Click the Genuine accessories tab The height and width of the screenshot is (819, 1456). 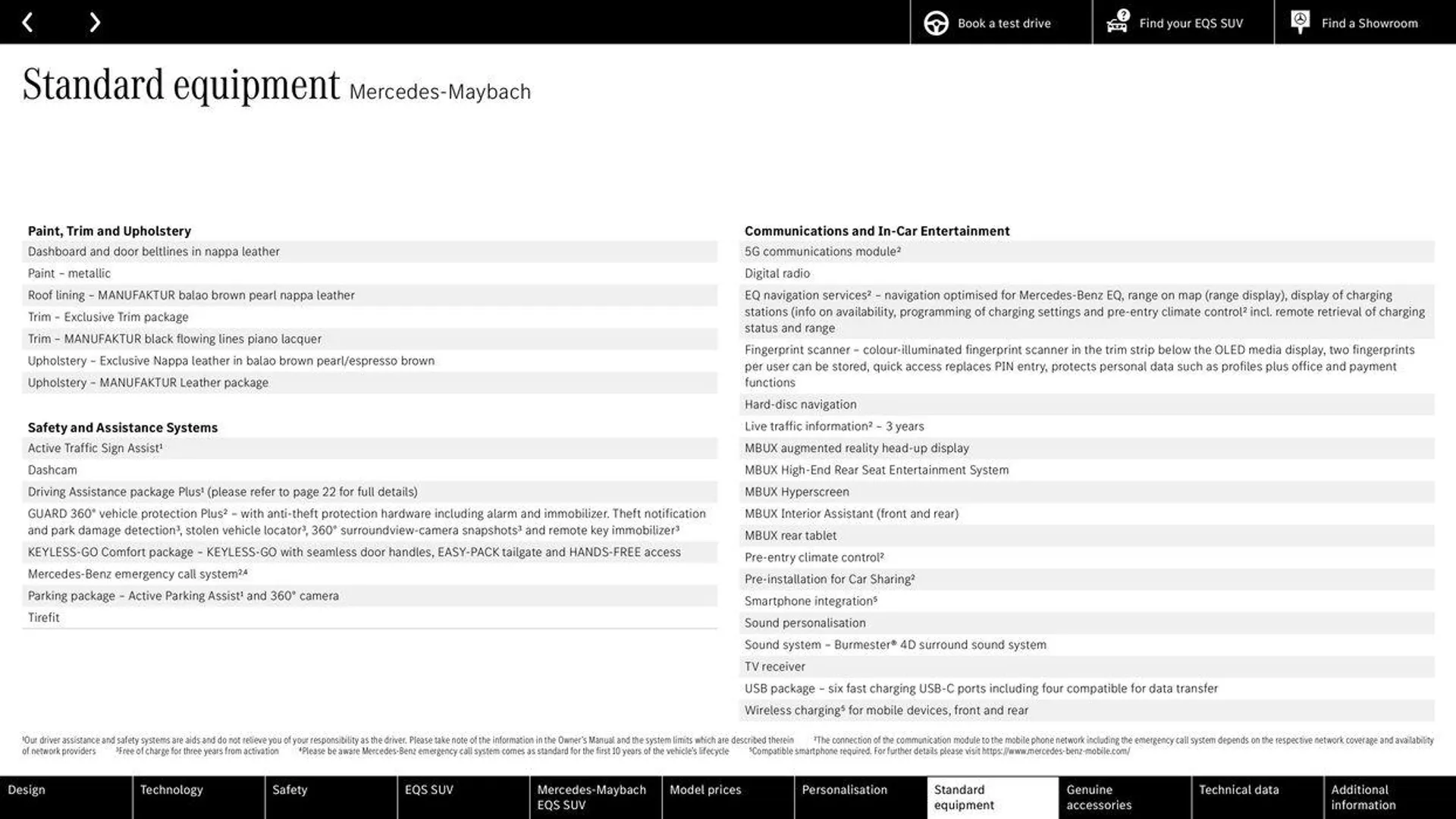pos(1099,797)
